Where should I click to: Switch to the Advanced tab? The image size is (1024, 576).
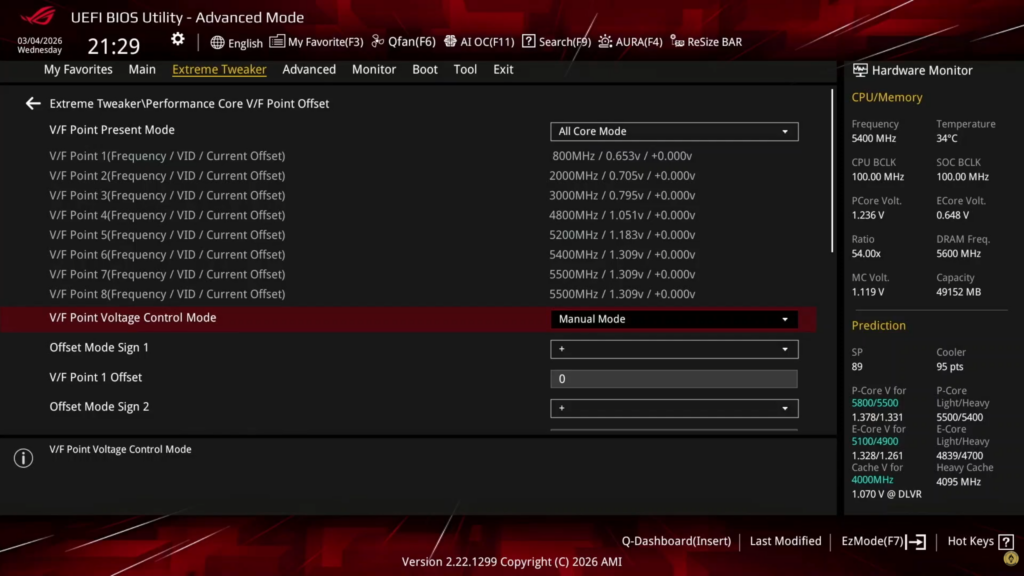tap(309, 69)
